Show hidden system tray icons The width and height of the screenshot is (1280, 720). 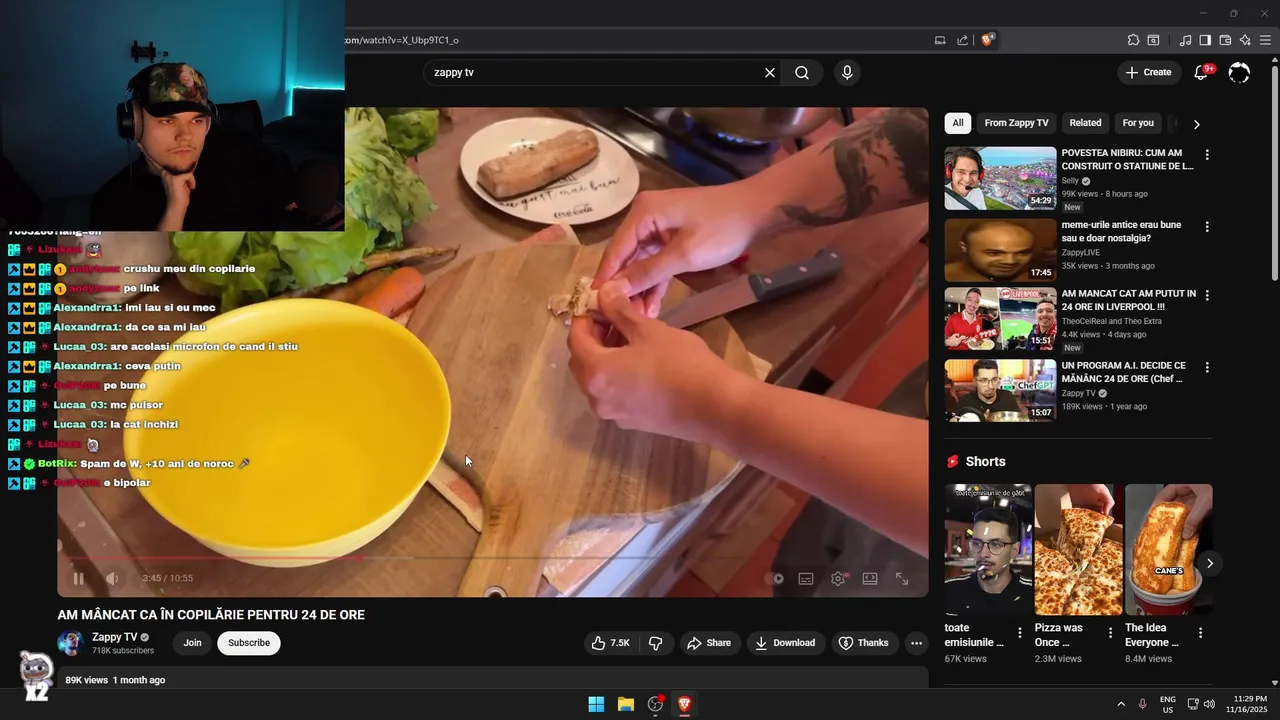click(1121, 704)
